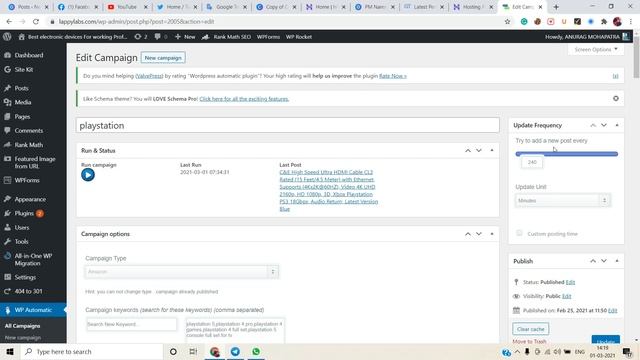Screen dimensions: 640x360
Task: Open the Windows Start menu
Action: pyautogui.click(x=10, y=351)
